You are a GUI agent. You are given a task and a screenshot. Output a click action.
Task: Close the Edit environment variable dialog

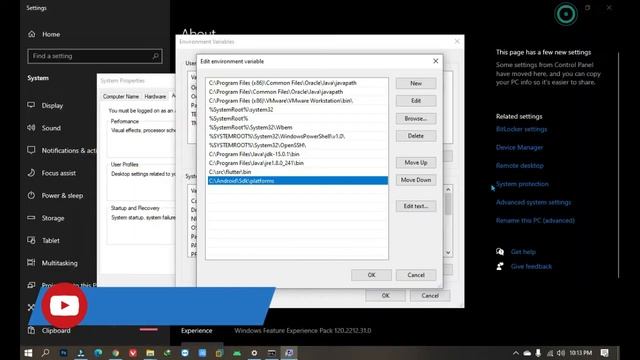point(436,61)
